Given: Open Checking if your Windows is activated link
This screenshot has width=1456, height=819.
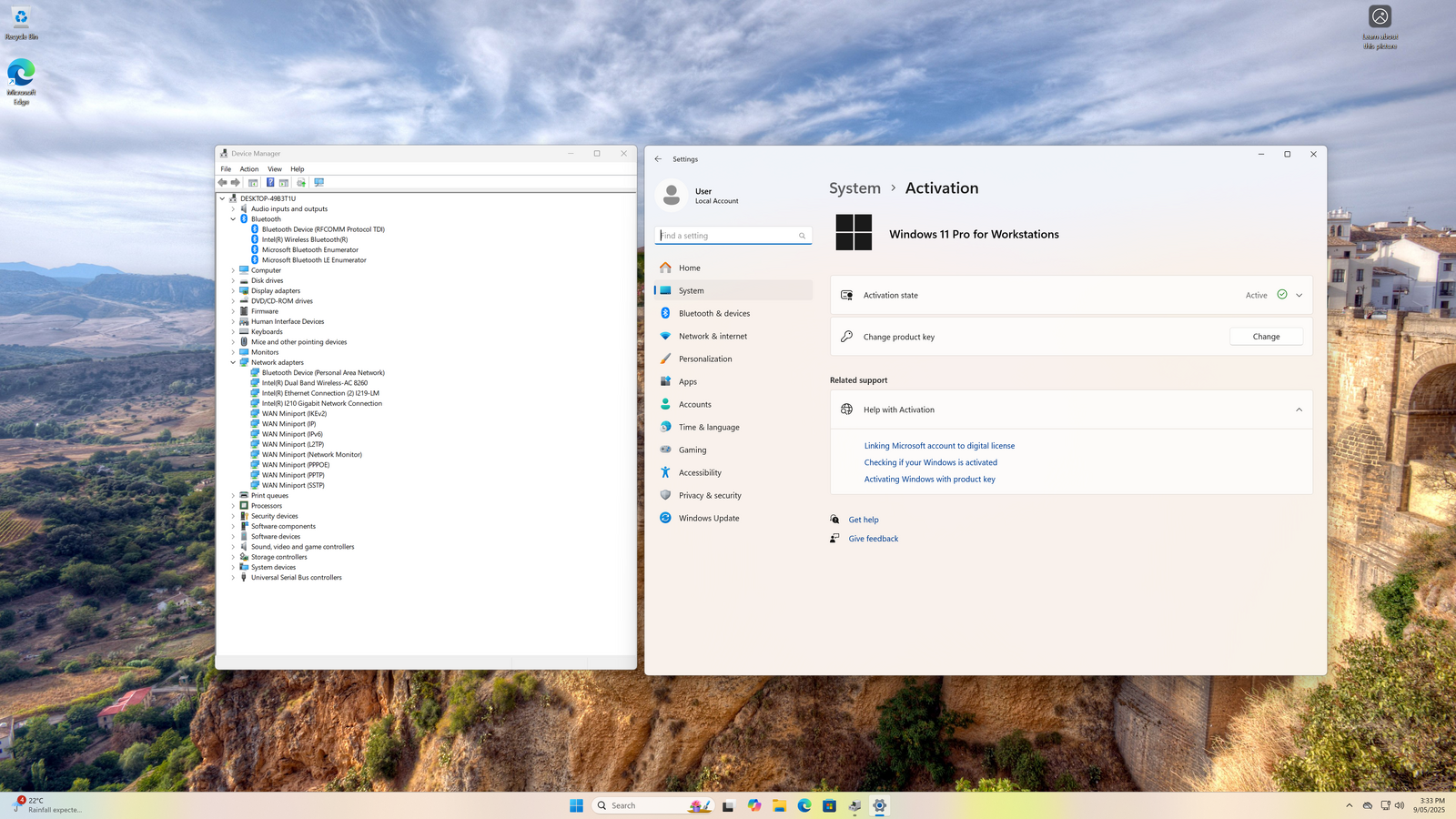Looking at the screenshot, I should point(930,462).
